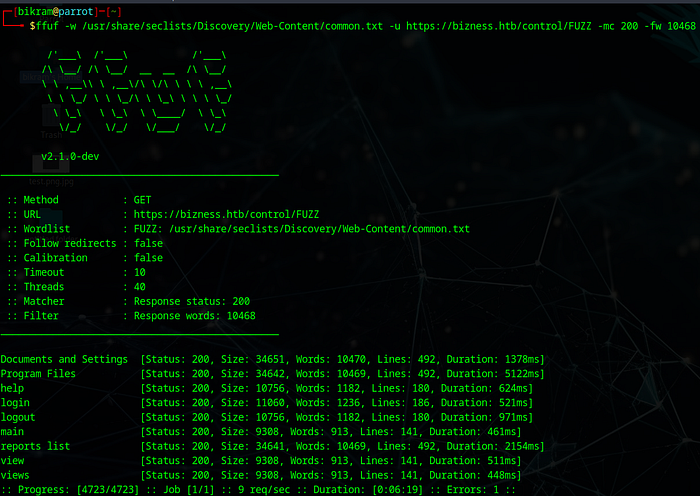Click the view result name
The image size is (700, 496).
pos(12,461)
